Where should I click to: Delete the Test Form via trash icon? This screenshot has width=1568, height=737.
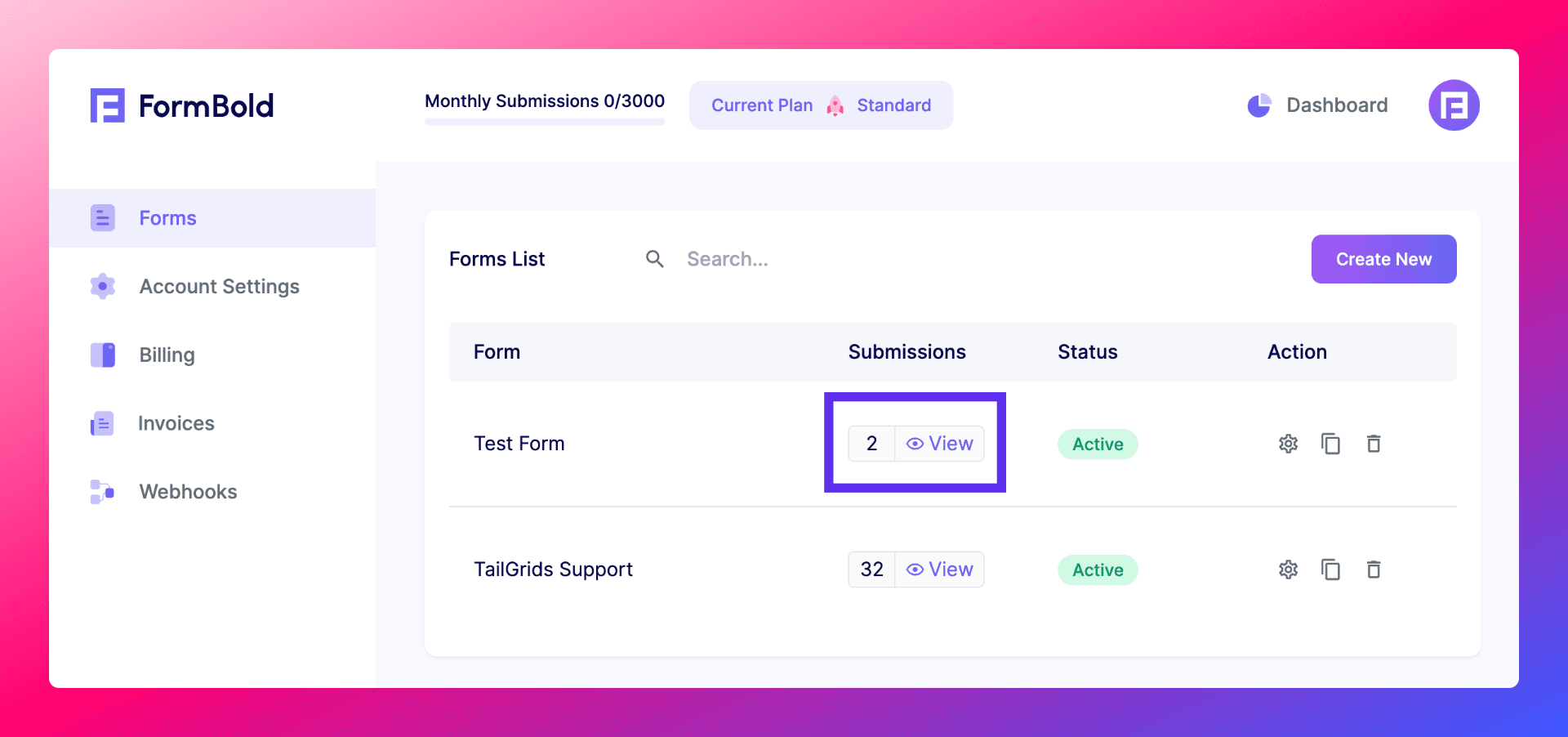click(x=1374, y=444)
